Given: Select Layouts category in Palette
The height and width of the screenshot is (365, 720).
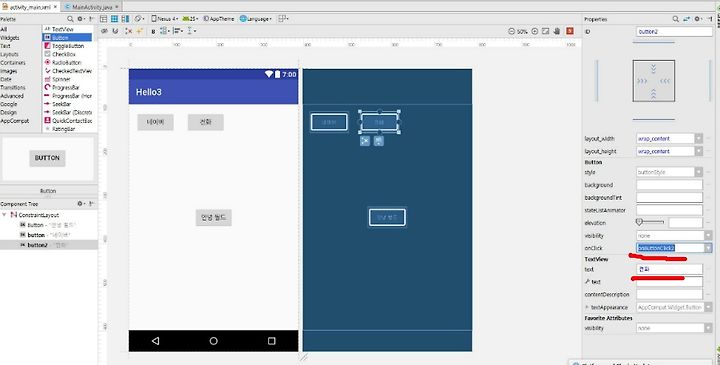Looking at the screenshot, I should click(9, 54).
